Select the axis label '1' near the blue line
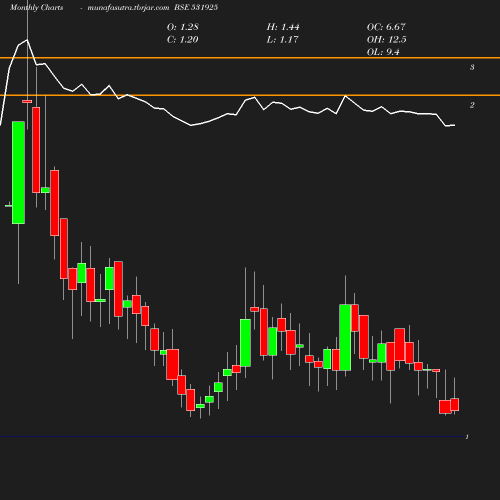The image size is (500, 500). pyautogui.click(x=467, y=437)
